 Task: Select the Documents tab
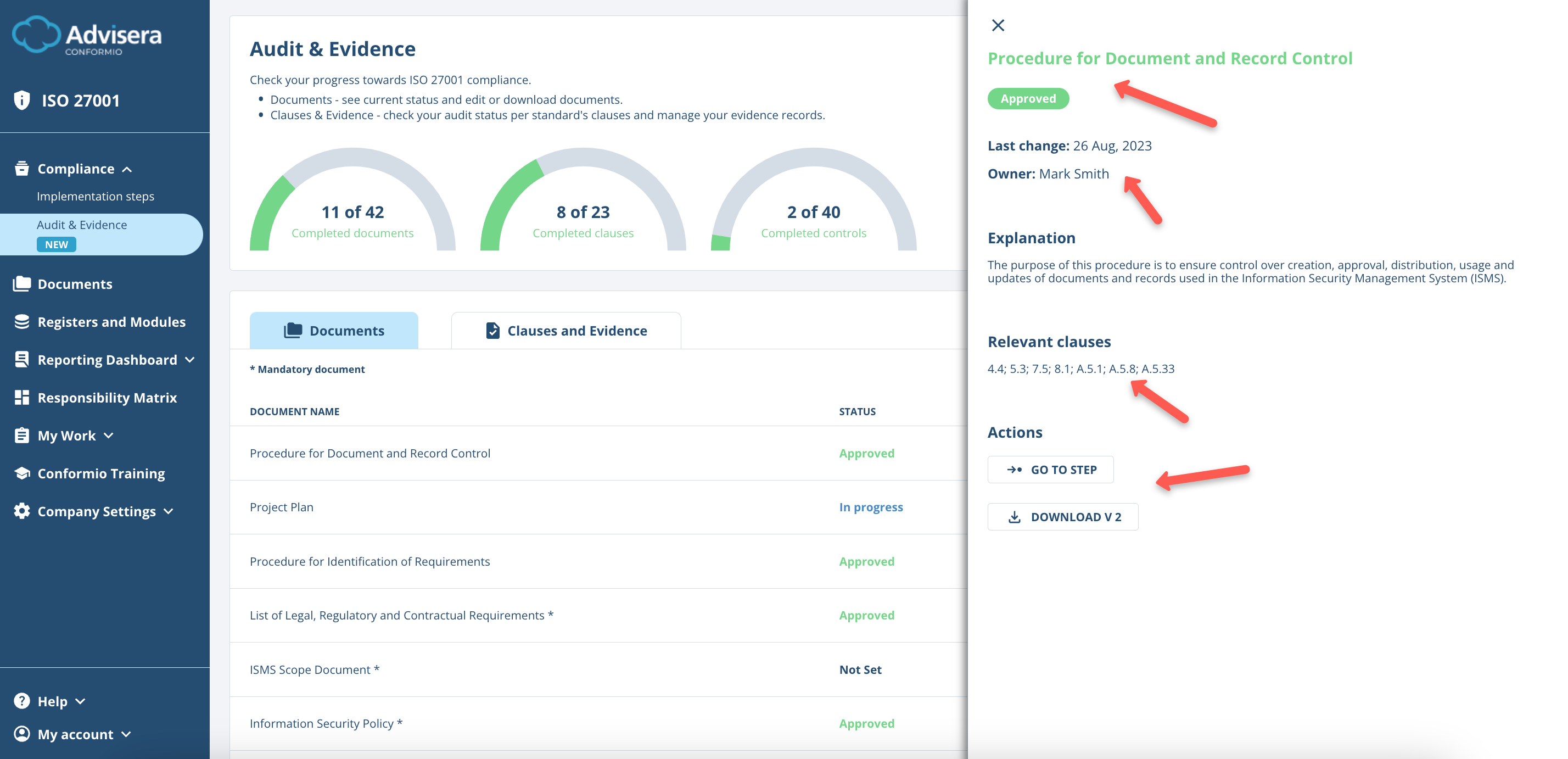pos(334,331)
